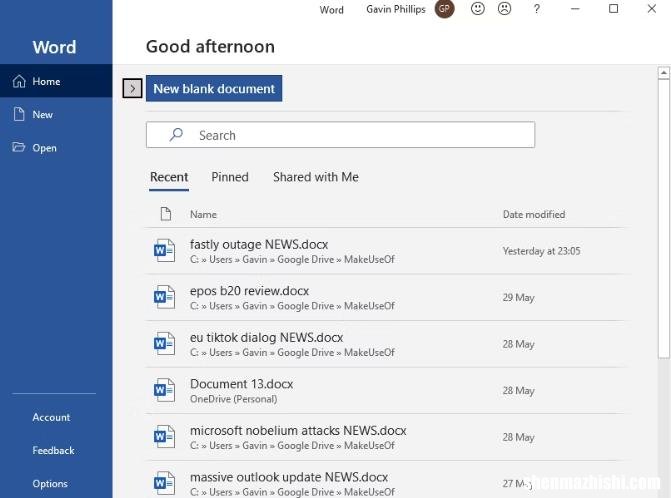Screen dimensions: 671x498
Task: Click the Home house icon in sidebar
Action: 19,81
